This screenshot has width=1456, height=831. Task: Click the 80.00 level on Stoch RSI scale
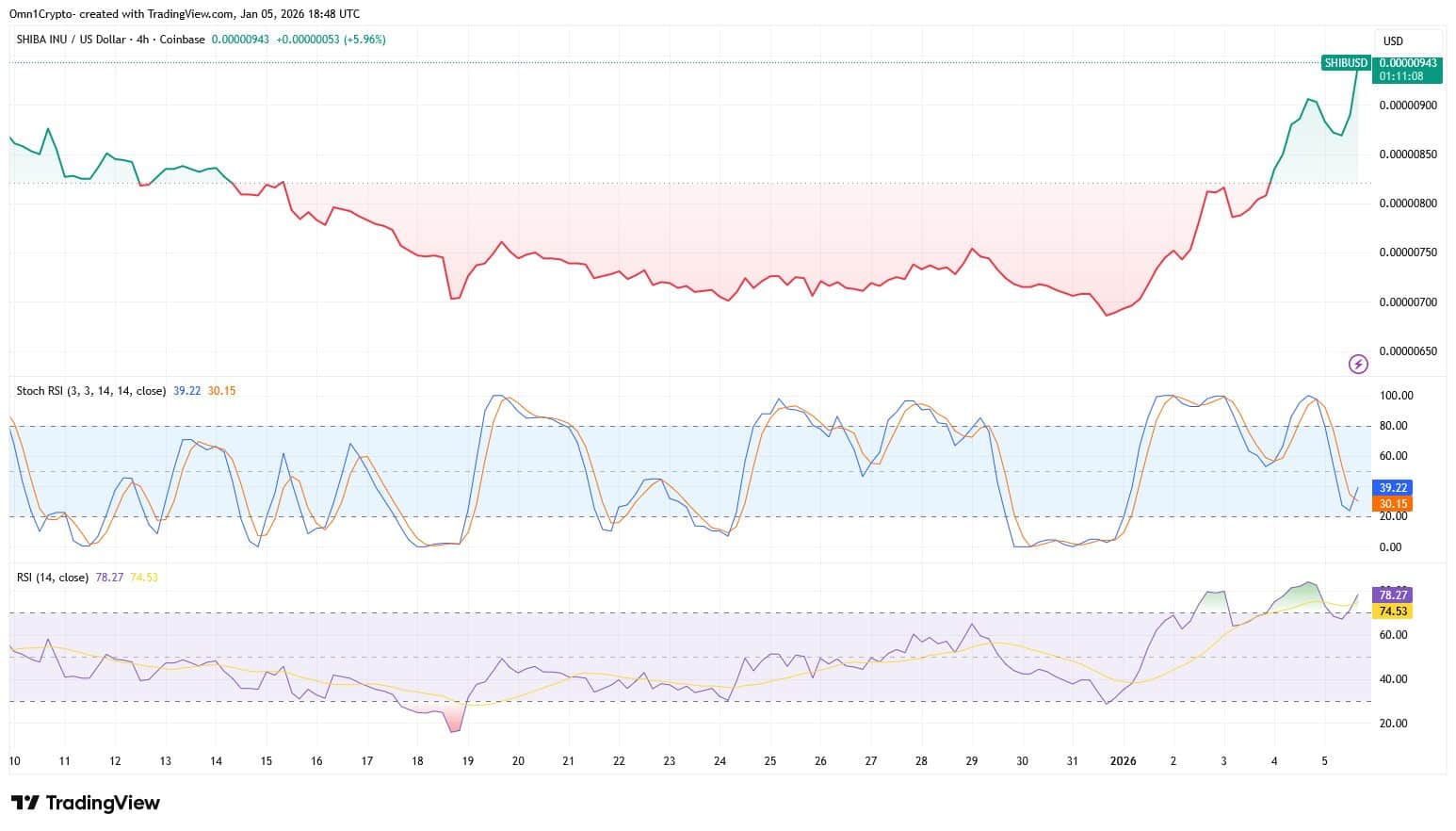pos(1395,426)
